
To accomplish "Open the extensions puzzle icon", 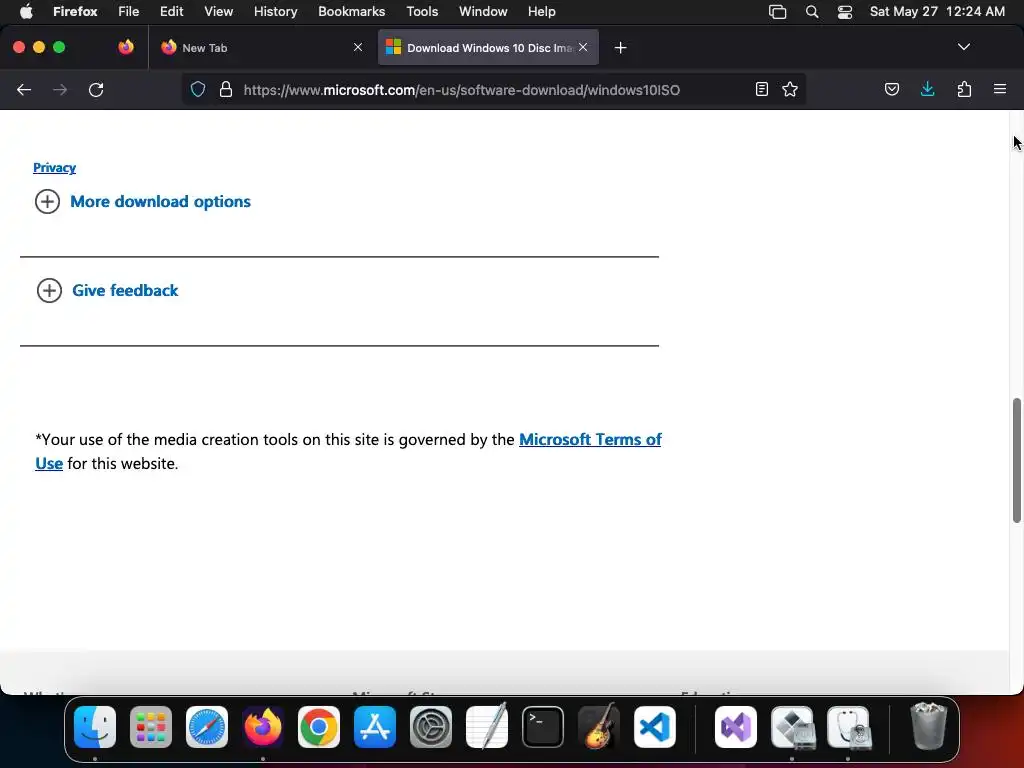I will 964,89.
